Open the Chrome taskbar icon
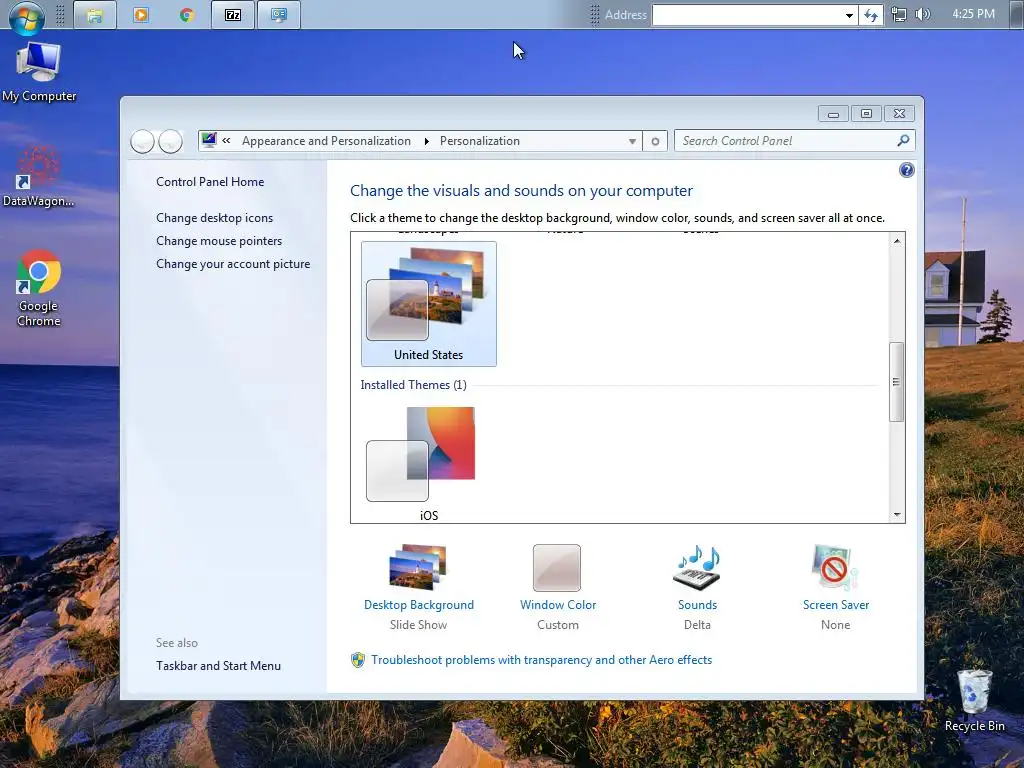1024x768 pixels. [x=187, y=15]
